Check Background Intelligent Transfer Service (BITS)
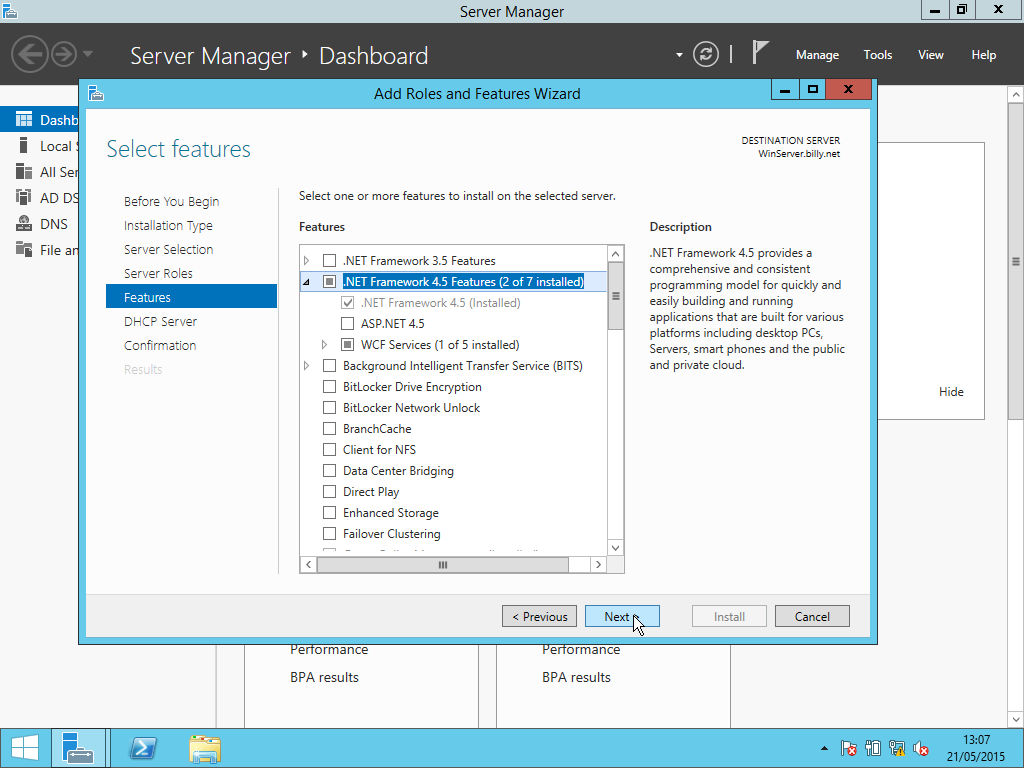Image resolution: width=1024 pixels, height=768 pixels. click(330, 366)
